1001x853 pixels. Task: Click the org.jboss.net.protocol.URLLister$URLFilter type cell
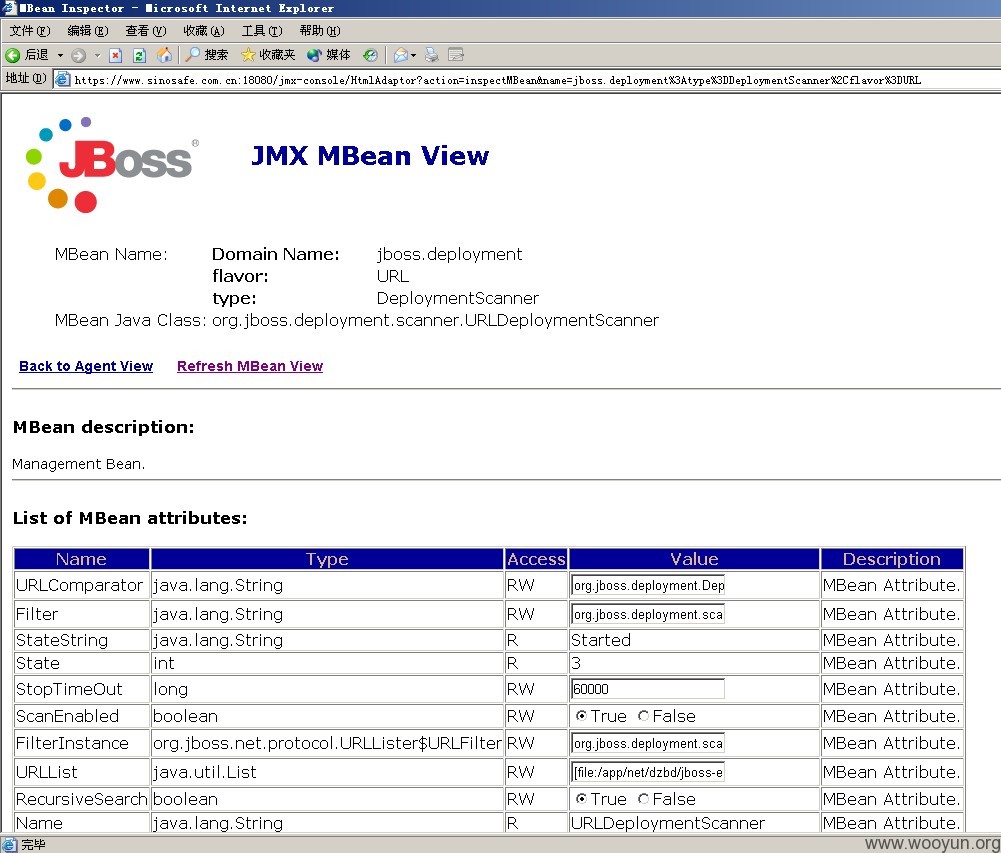pos(327,743)
